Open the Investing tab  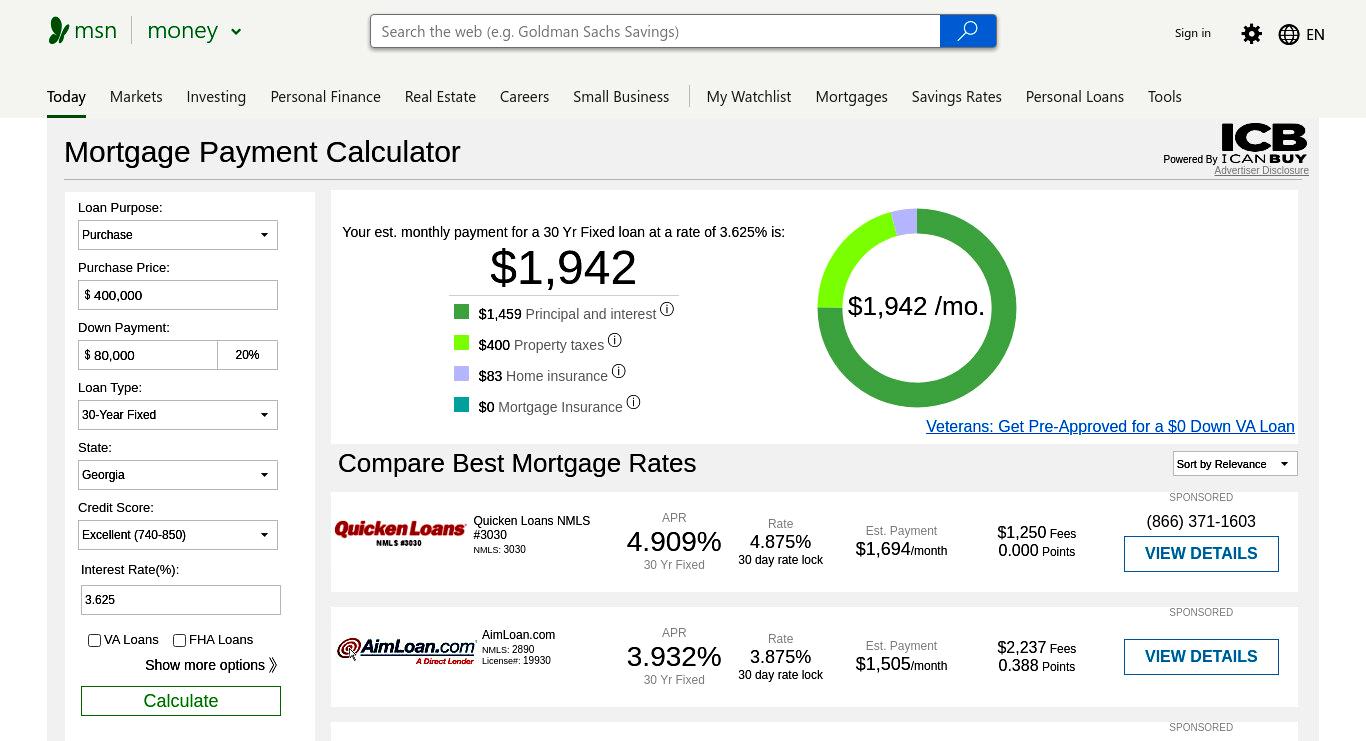tap(216, 97)
